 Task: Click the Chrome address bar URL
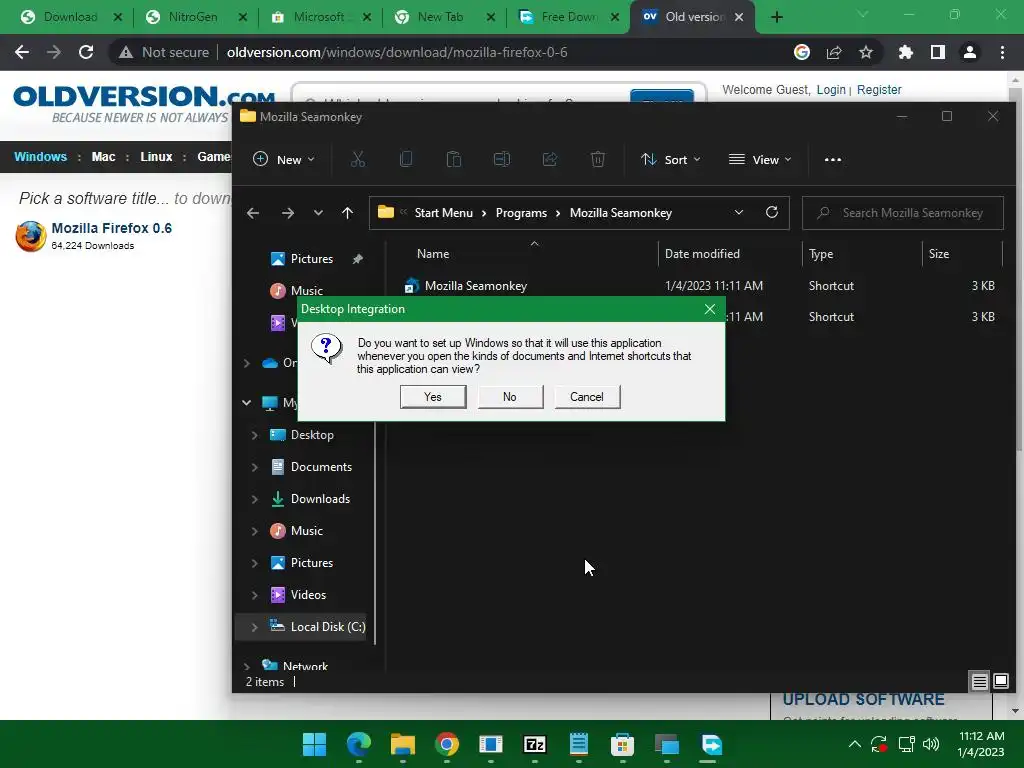396,52
